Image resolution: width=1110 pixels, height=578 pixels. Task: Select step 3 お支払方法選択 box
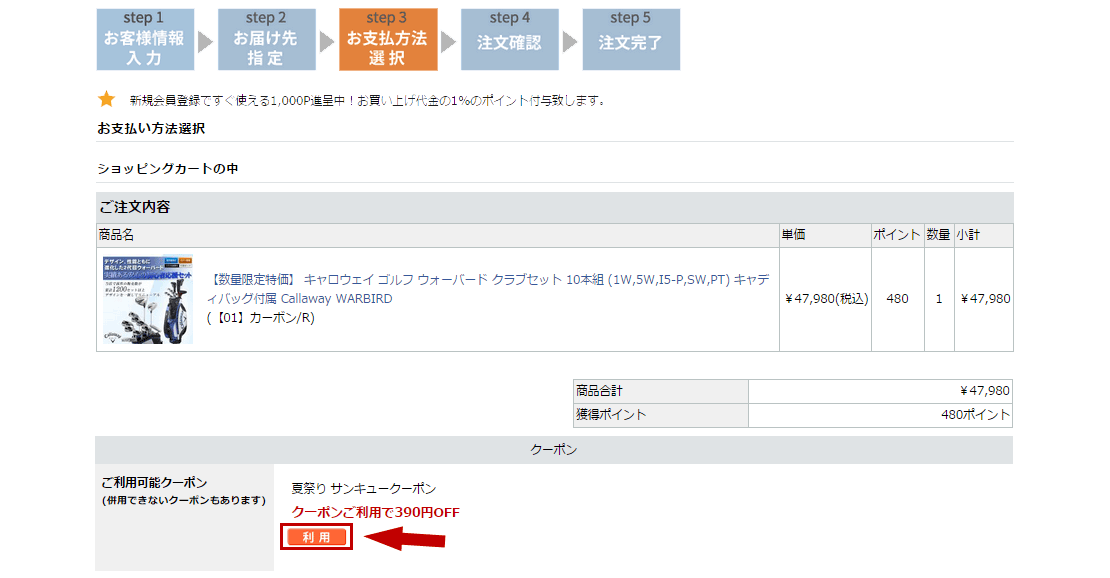388,39
